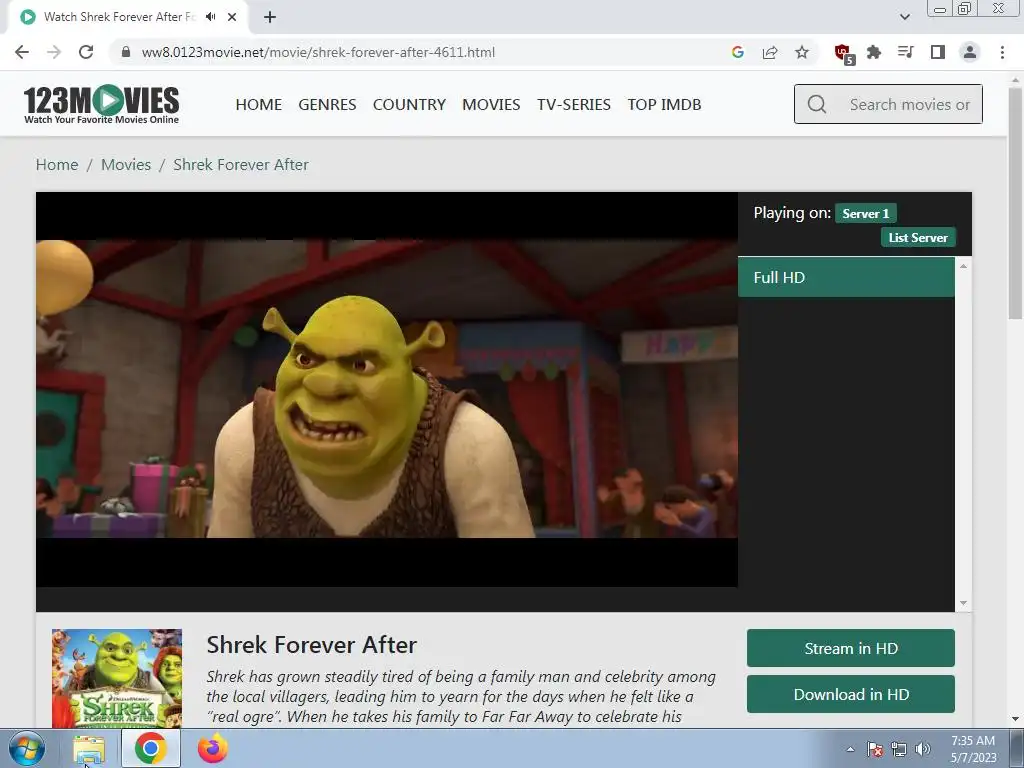Image resolution: width=1024 pixels, height=768 pixels.
Task: Click the 123Movies logo
Action: click(101, 104)
